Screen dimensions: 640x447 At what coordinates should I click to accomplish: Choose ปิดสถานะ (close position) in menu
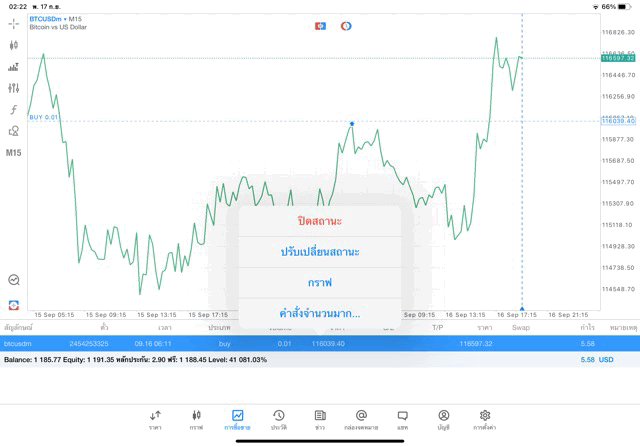pyautogui.click(x=320, y=220)
